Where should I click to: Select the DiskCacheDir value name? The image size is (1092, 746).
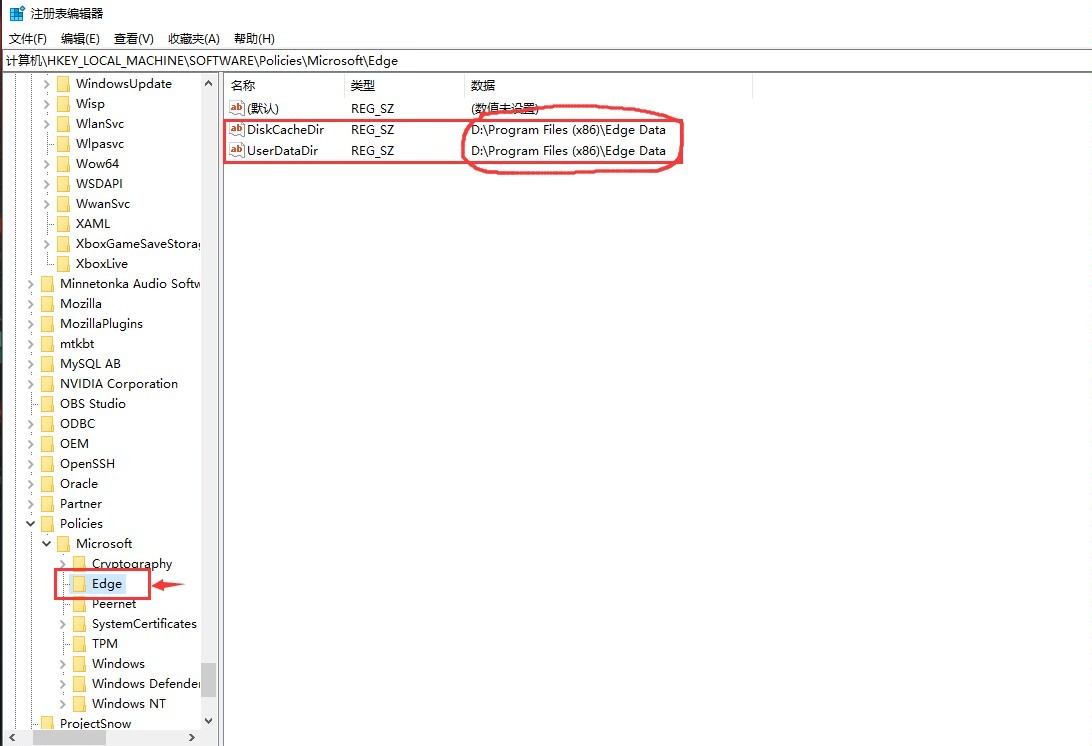point(286,130)
